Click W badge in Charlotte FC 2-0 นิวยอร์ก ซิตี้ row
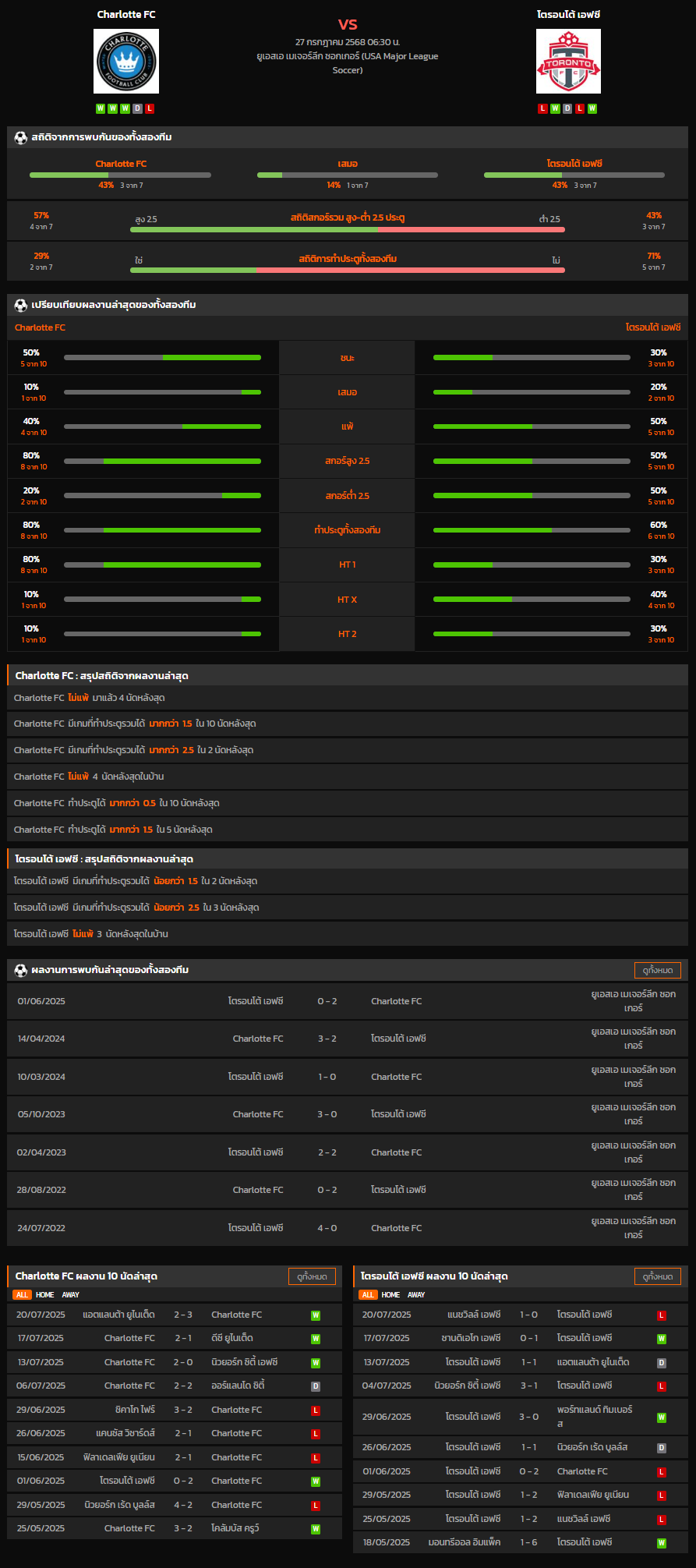696x1568 pixels. click(x=316, y=1363)
